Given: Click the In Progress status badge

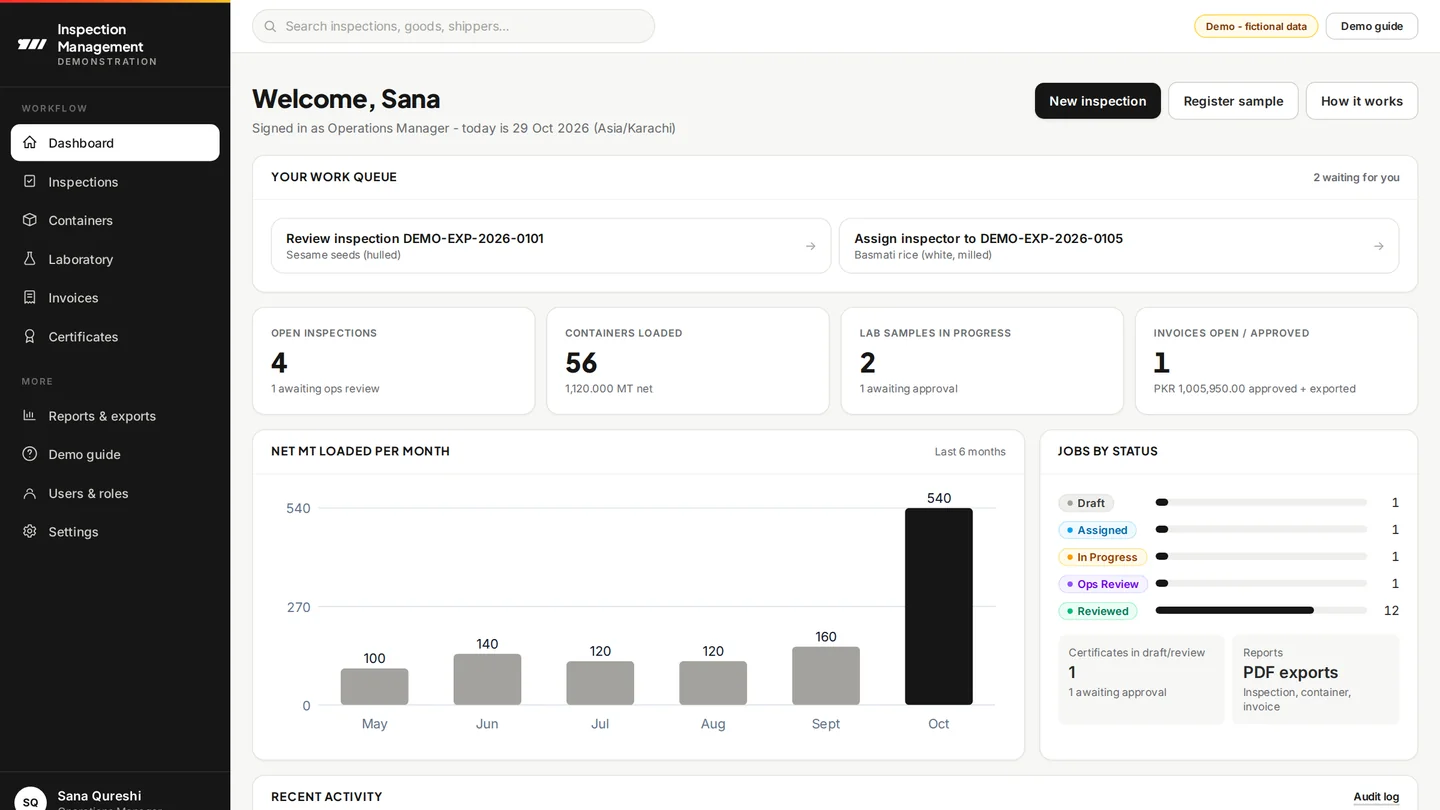Looking at the screenshot, I should click(1102, 557).
